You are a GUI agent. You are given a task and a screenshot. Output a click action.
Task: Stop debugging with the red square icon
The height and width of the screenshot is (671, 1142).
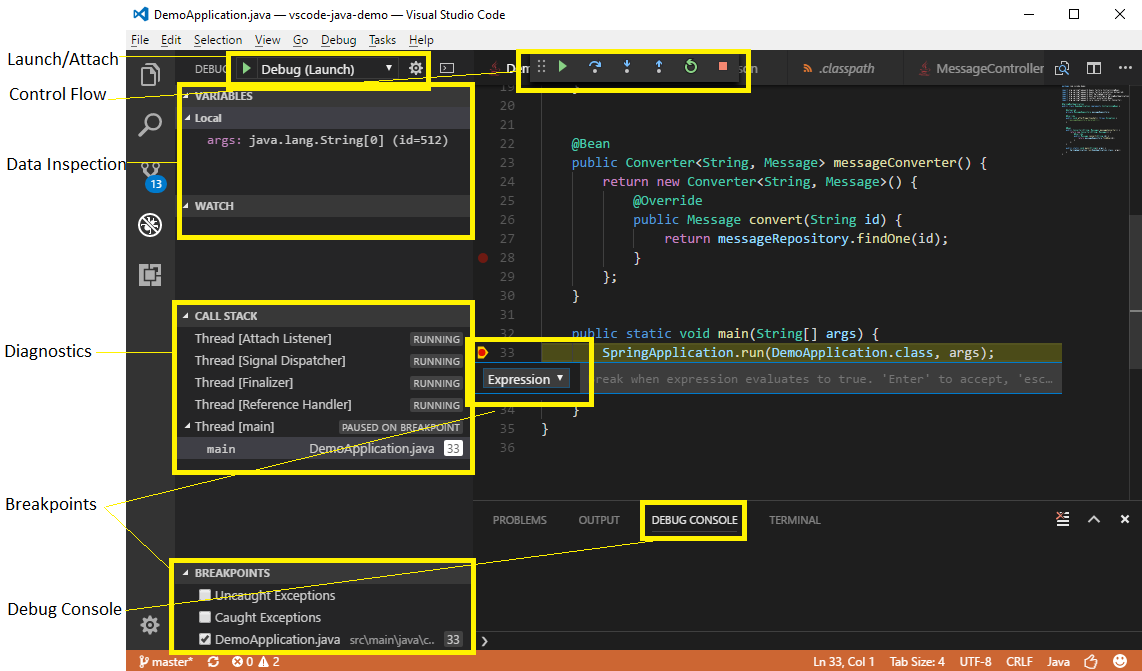[x=722, y=67]
